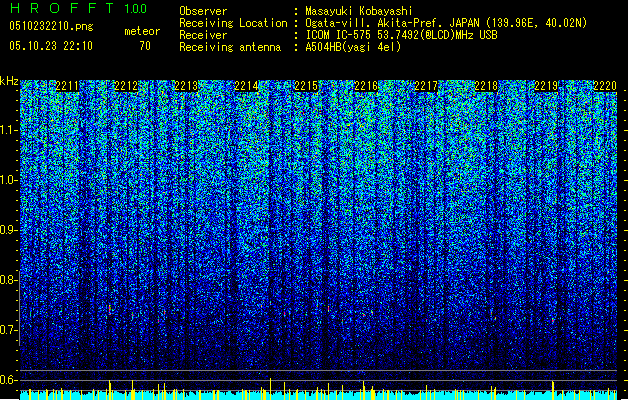Click the 2211 time marker
Viewport: 629px width, 400px height.
click(67, 86)
